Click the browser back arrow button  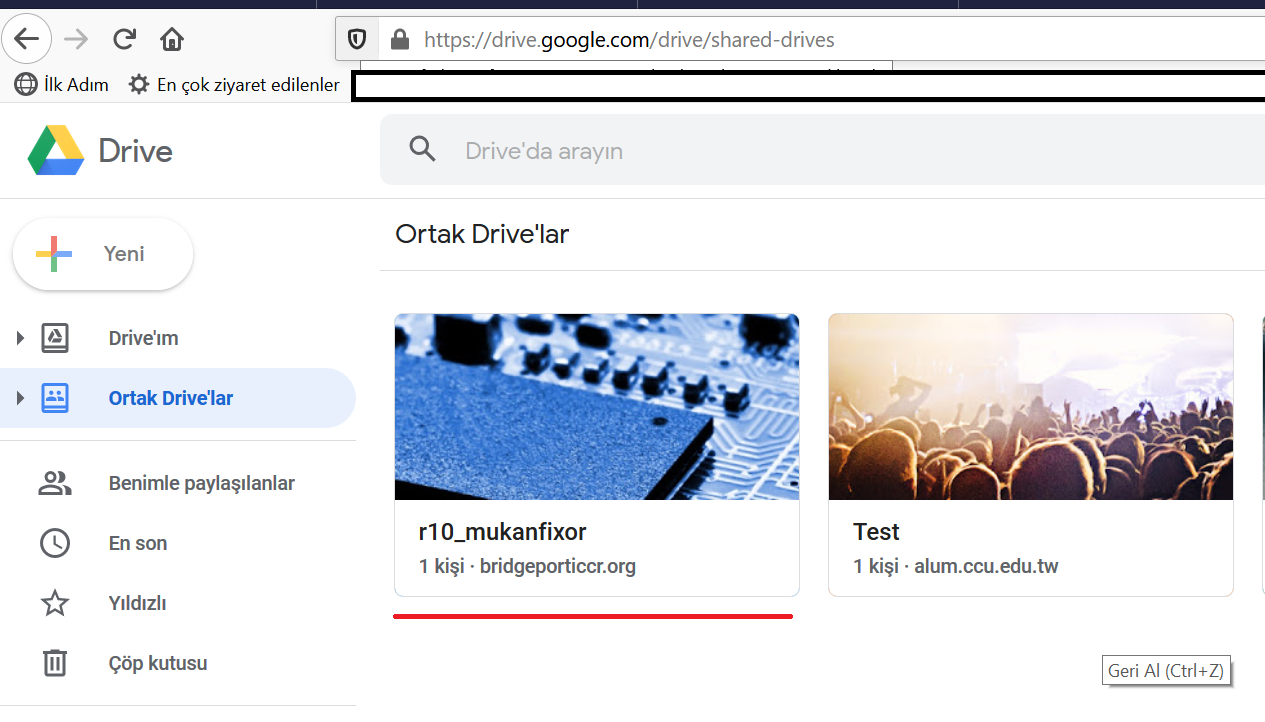pyautogui.click(x=26, y=40)
